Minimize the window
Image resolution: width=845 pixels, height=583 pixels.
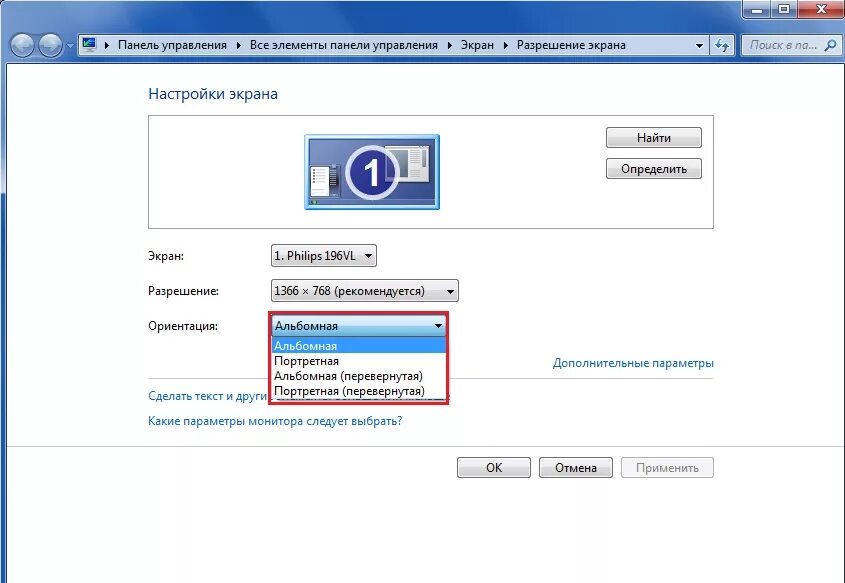point(757,9)
